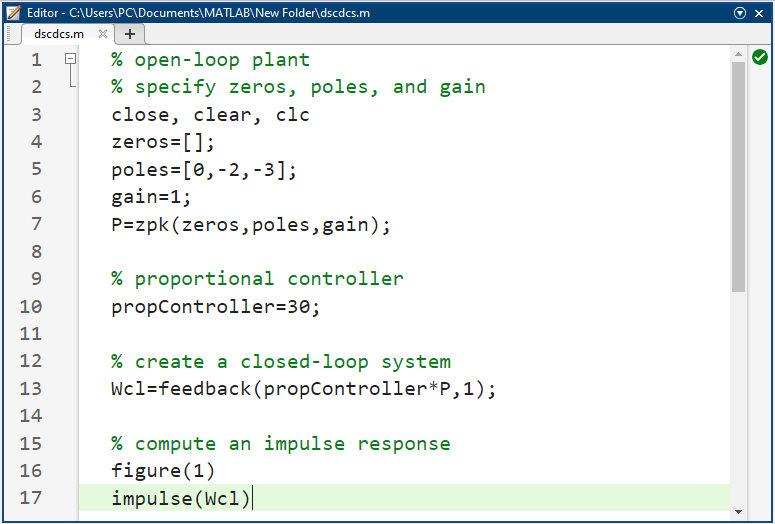The image size is (775, 524).
Task: Click line number 7 in the gutter
Action: tap(36, 224)
